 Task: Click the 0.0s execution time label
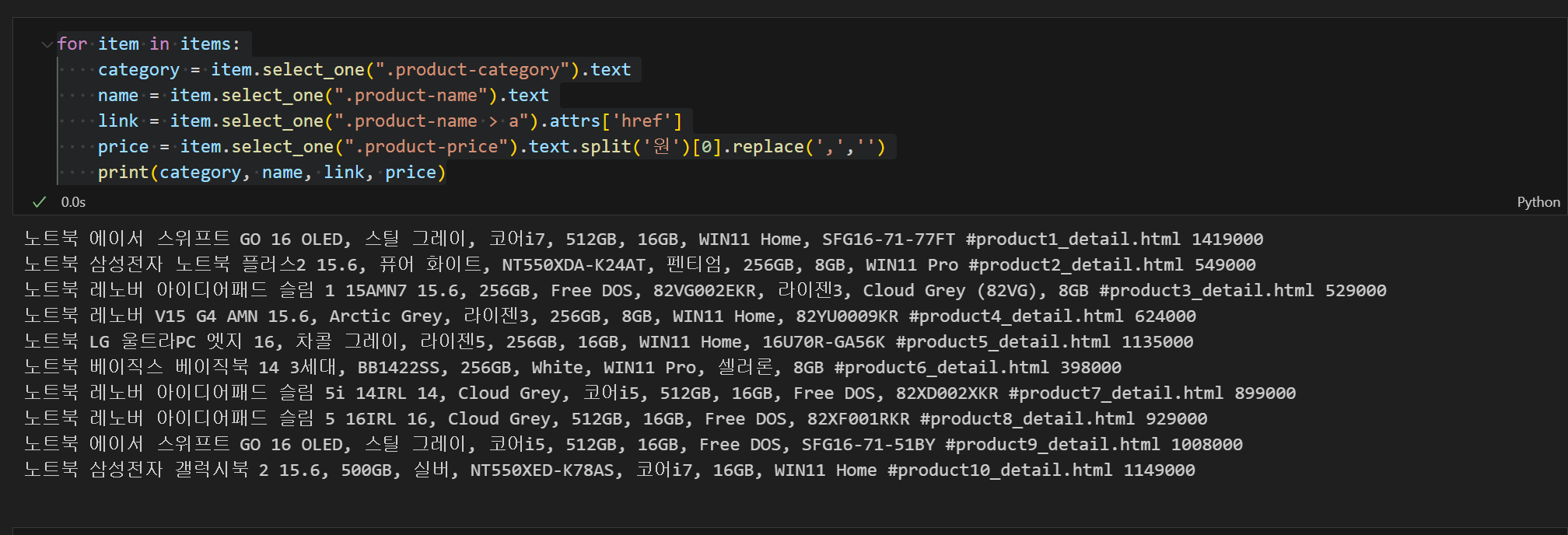click(73, 202)
